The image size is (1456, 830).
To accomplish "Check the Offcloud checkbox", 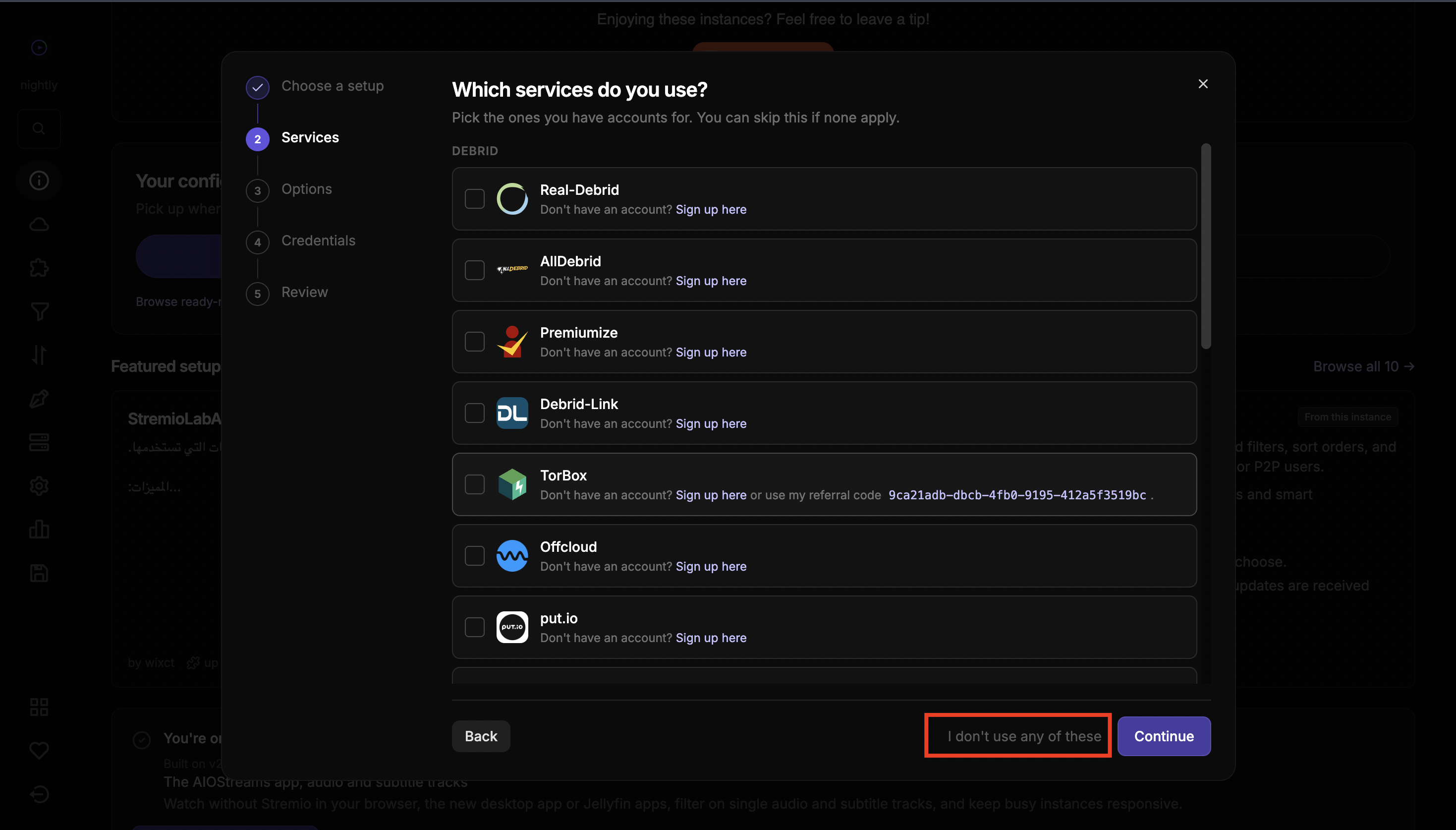I will 474,556.
